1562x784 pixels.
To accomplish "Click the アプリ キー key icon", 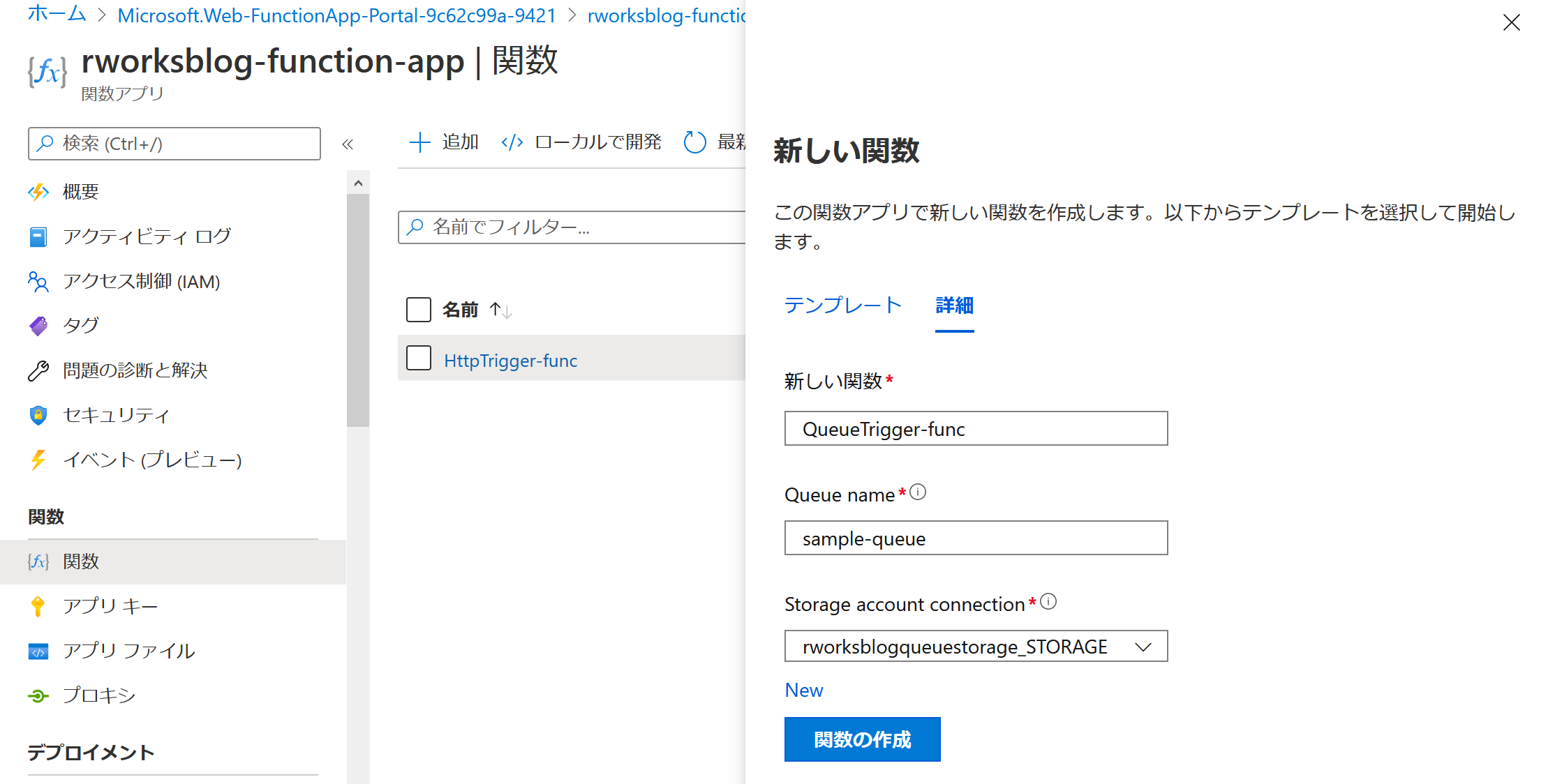I will point(38,606).
